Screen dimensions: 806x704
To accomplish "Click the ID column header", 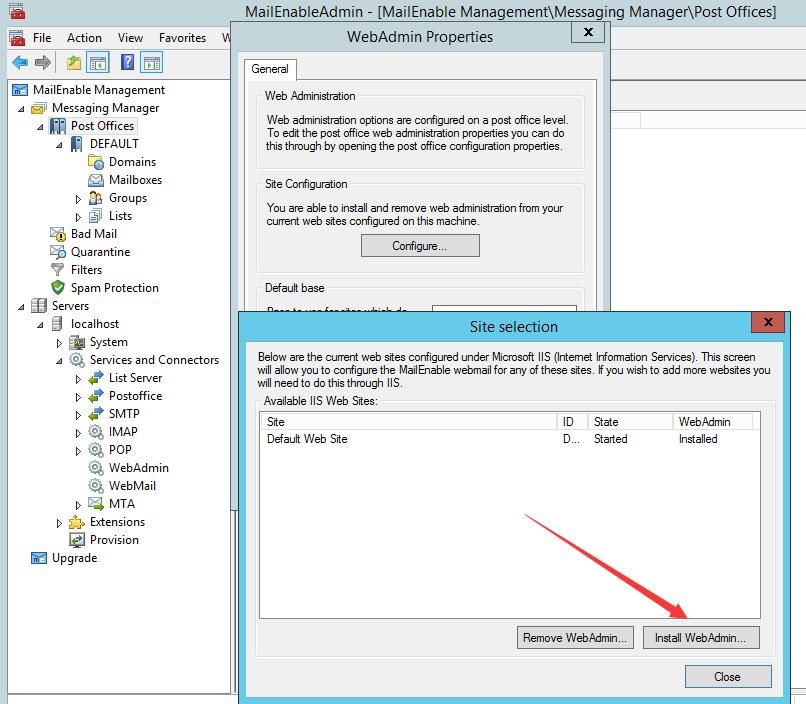I will (x=573, y=422).
